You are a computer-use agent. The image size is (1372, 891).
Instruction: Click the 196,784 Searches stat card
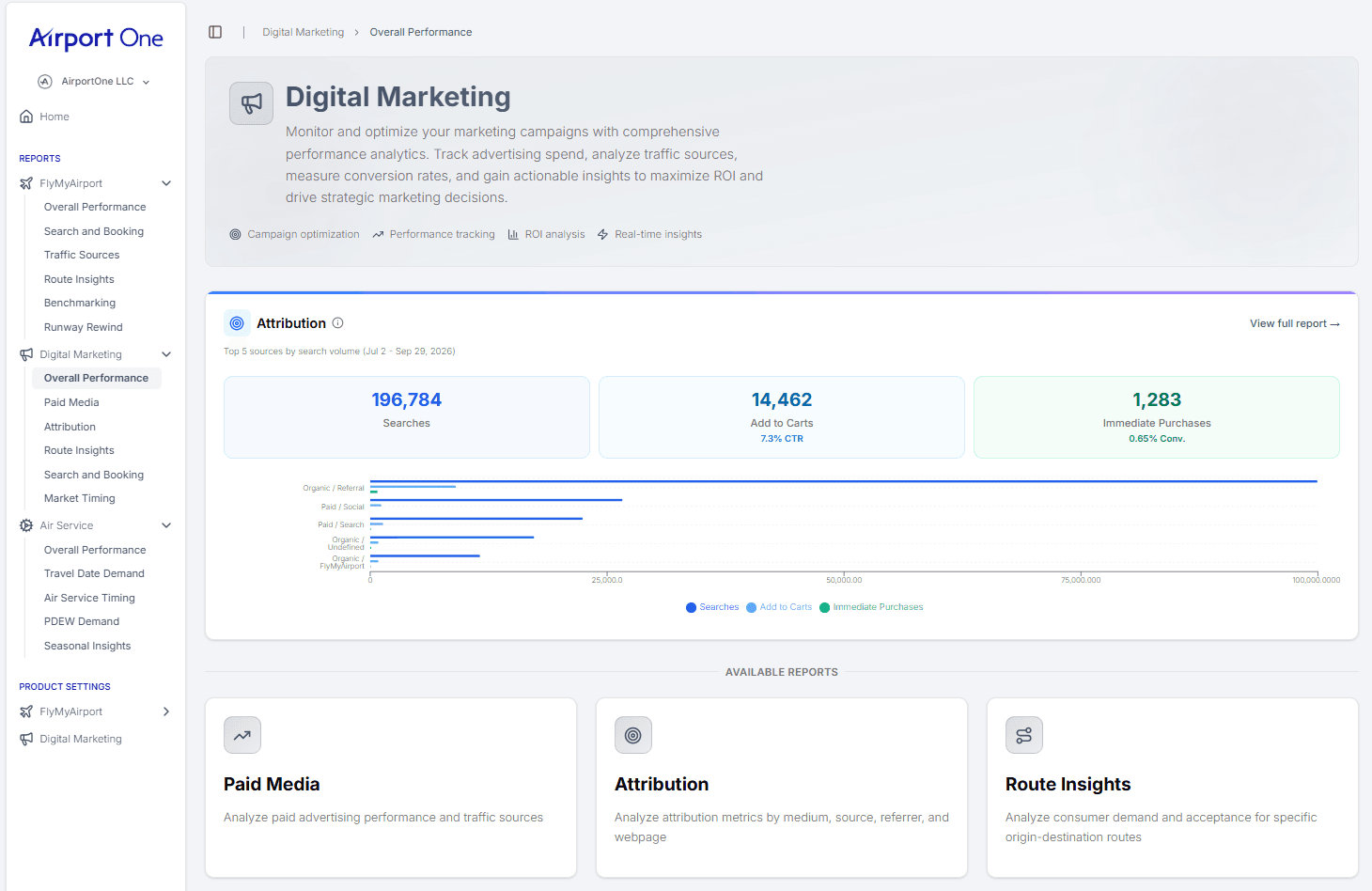click(407, 417)
